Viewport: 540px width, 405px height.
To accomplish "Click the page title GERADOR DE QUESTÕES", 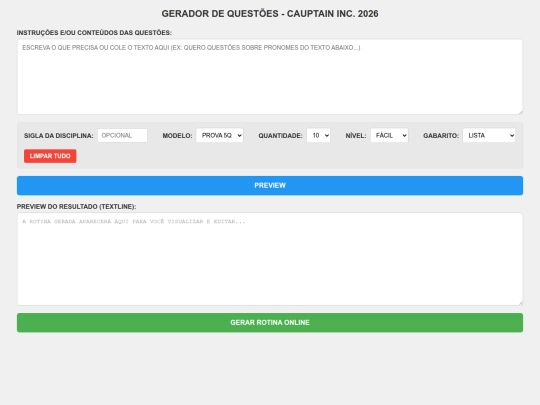I will [270, 14].
